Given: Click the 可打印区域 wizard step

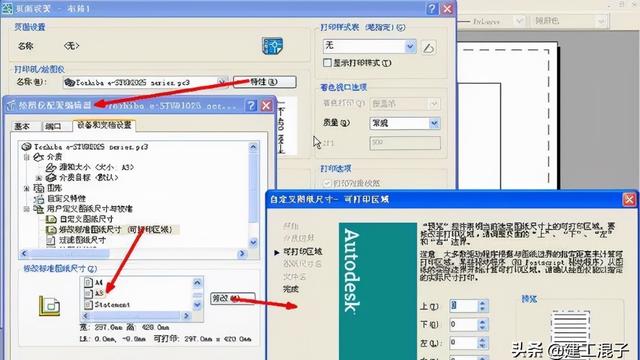Looking at the screenshot, I should click(x=302, y=251).
